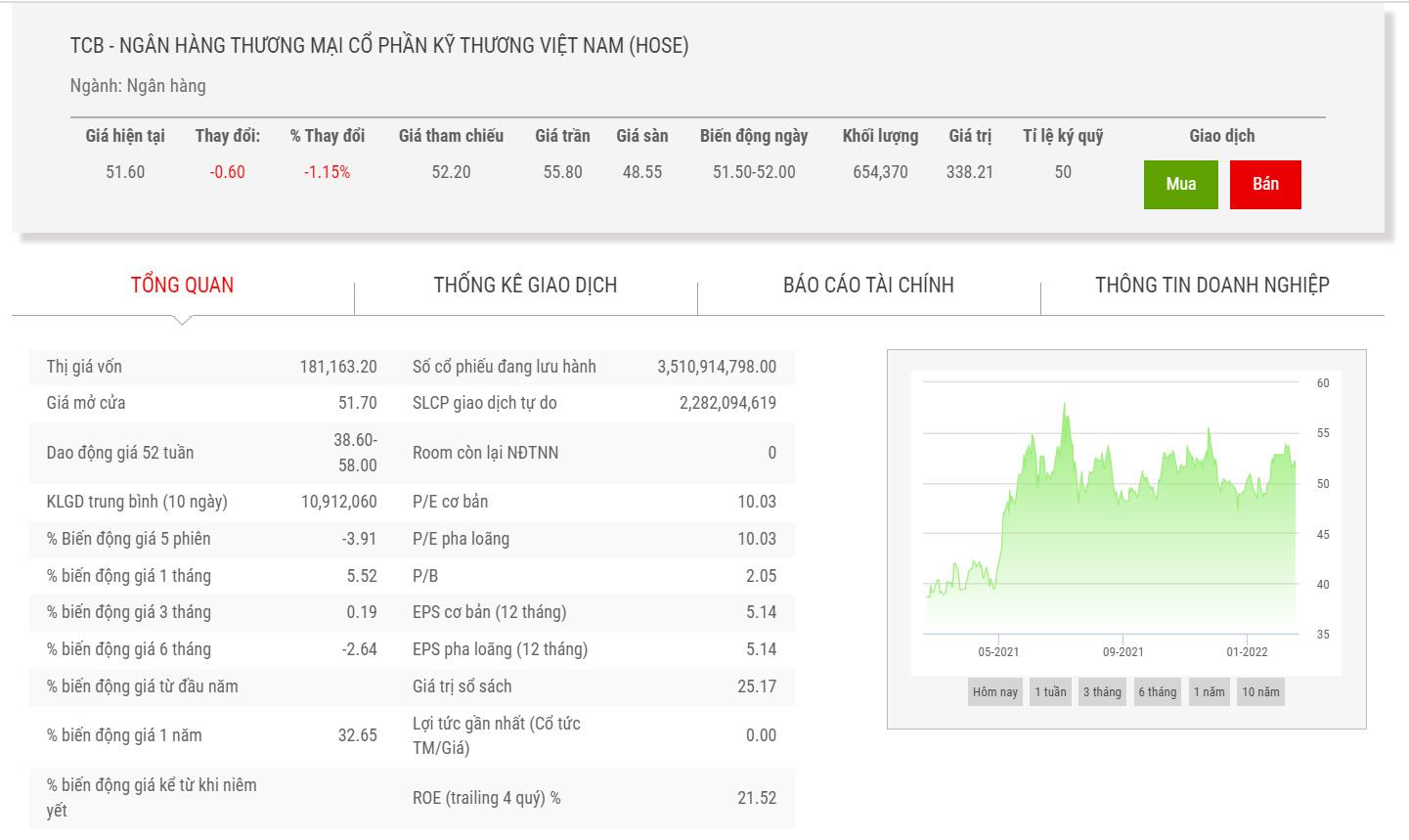This screenshot has height=840, width=1409.
Task: Select the Thị giá vốn row
Action: coord(211,367)
